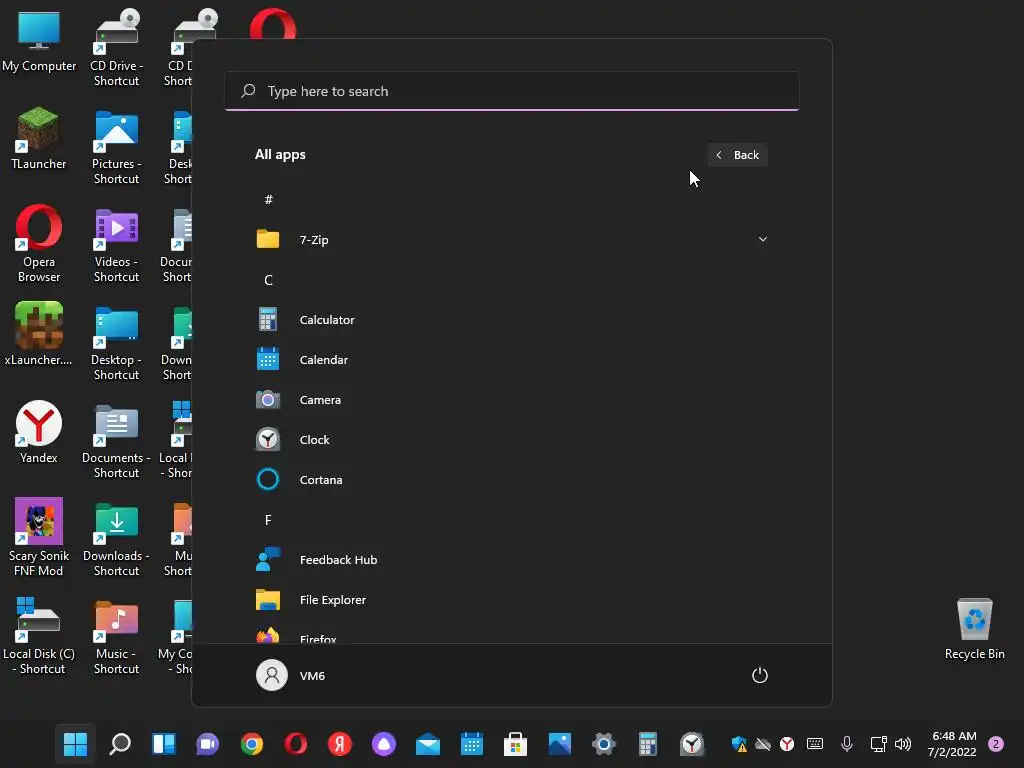Click OneDrive cloud tray icon
Viewport: 1024px width, 768px height.
coord(763,744)
